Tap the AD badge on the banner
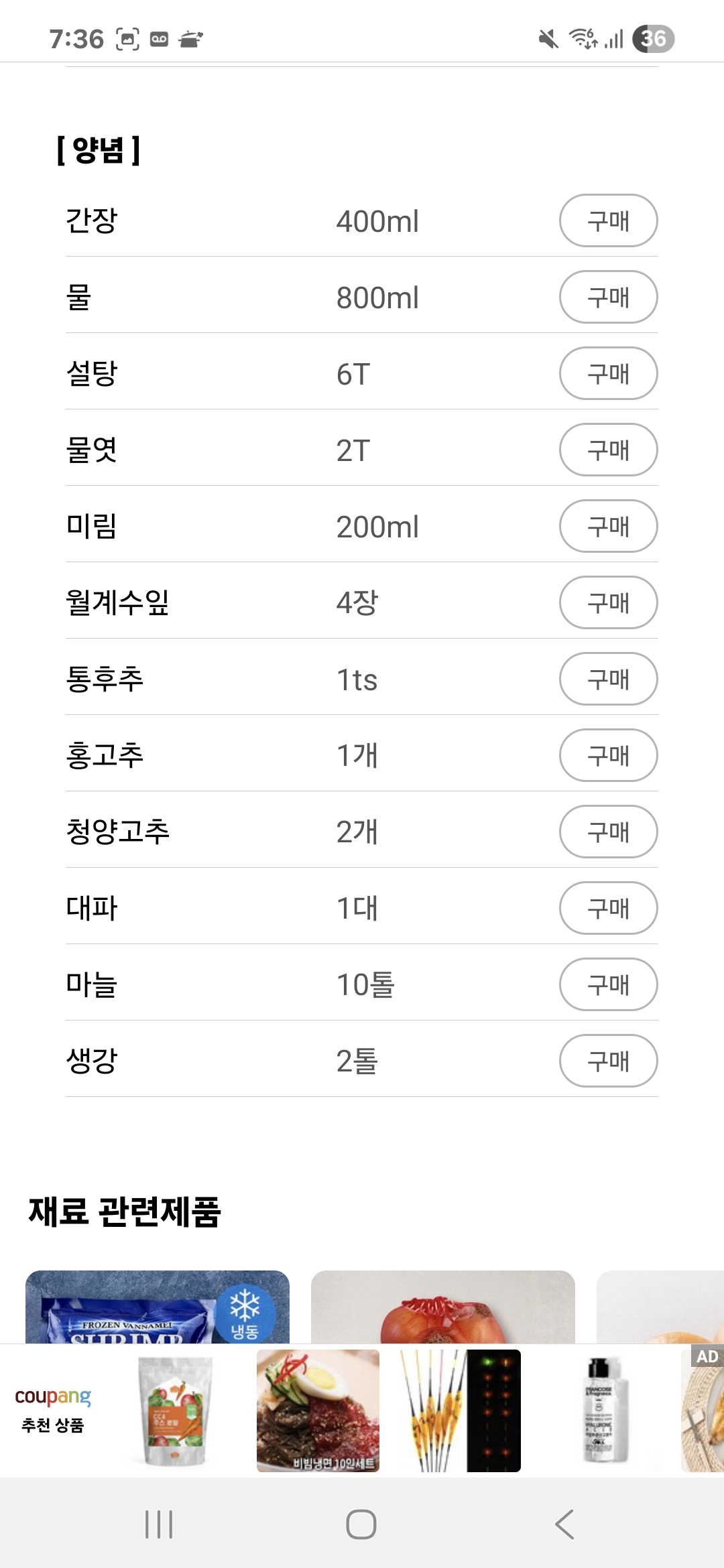 (x=707, y=1357)
